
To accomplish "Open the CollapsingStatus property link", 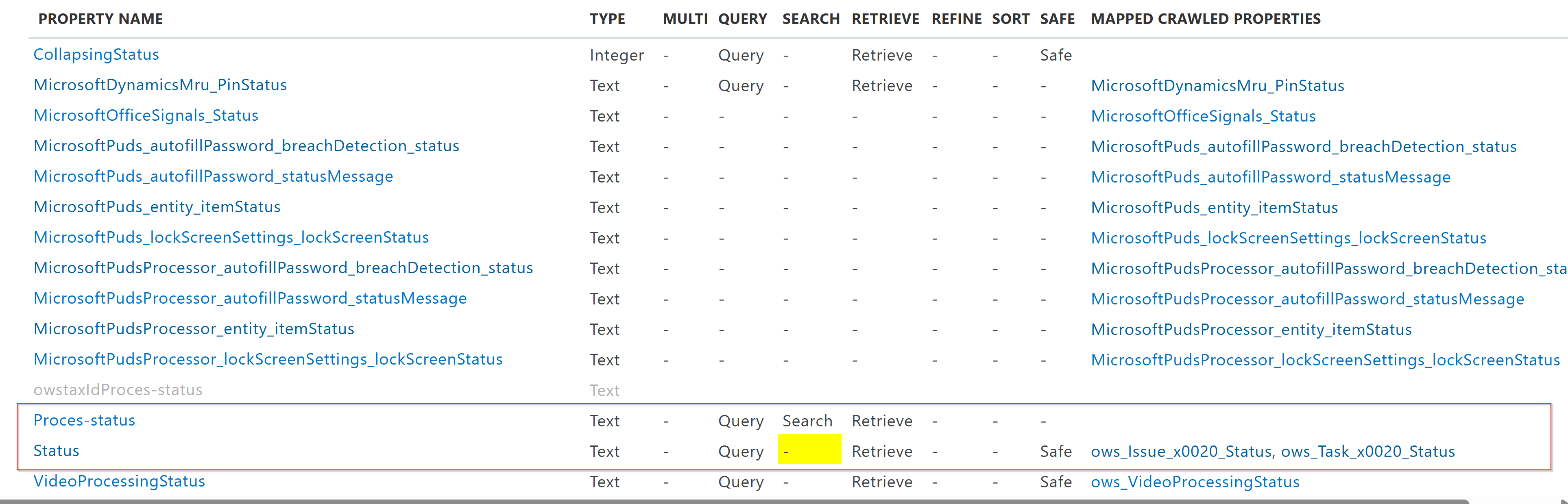I will pyautogui.click(x=96, y=55).
